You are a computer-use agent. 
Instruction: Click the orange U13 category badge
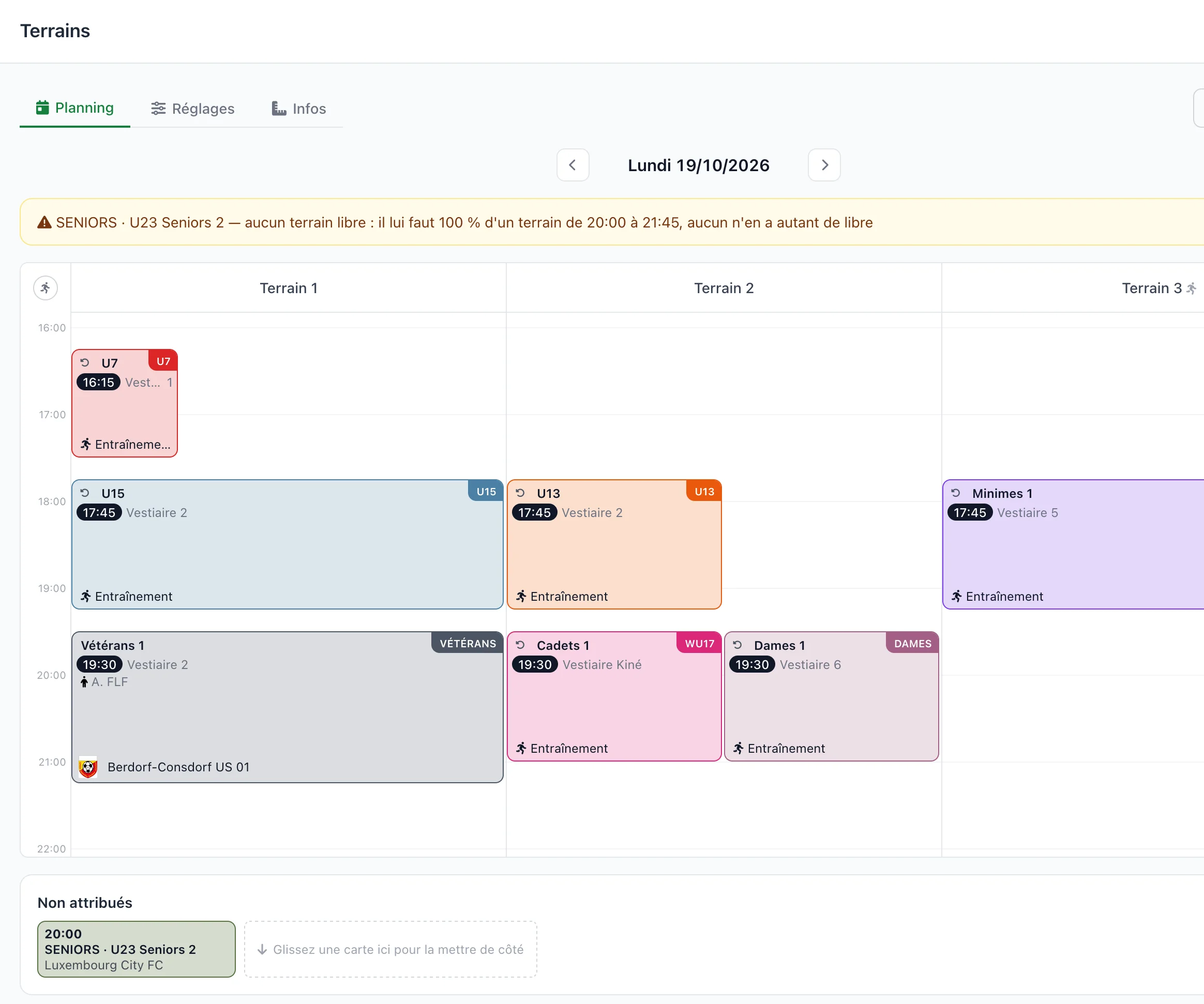pos(703,491)
